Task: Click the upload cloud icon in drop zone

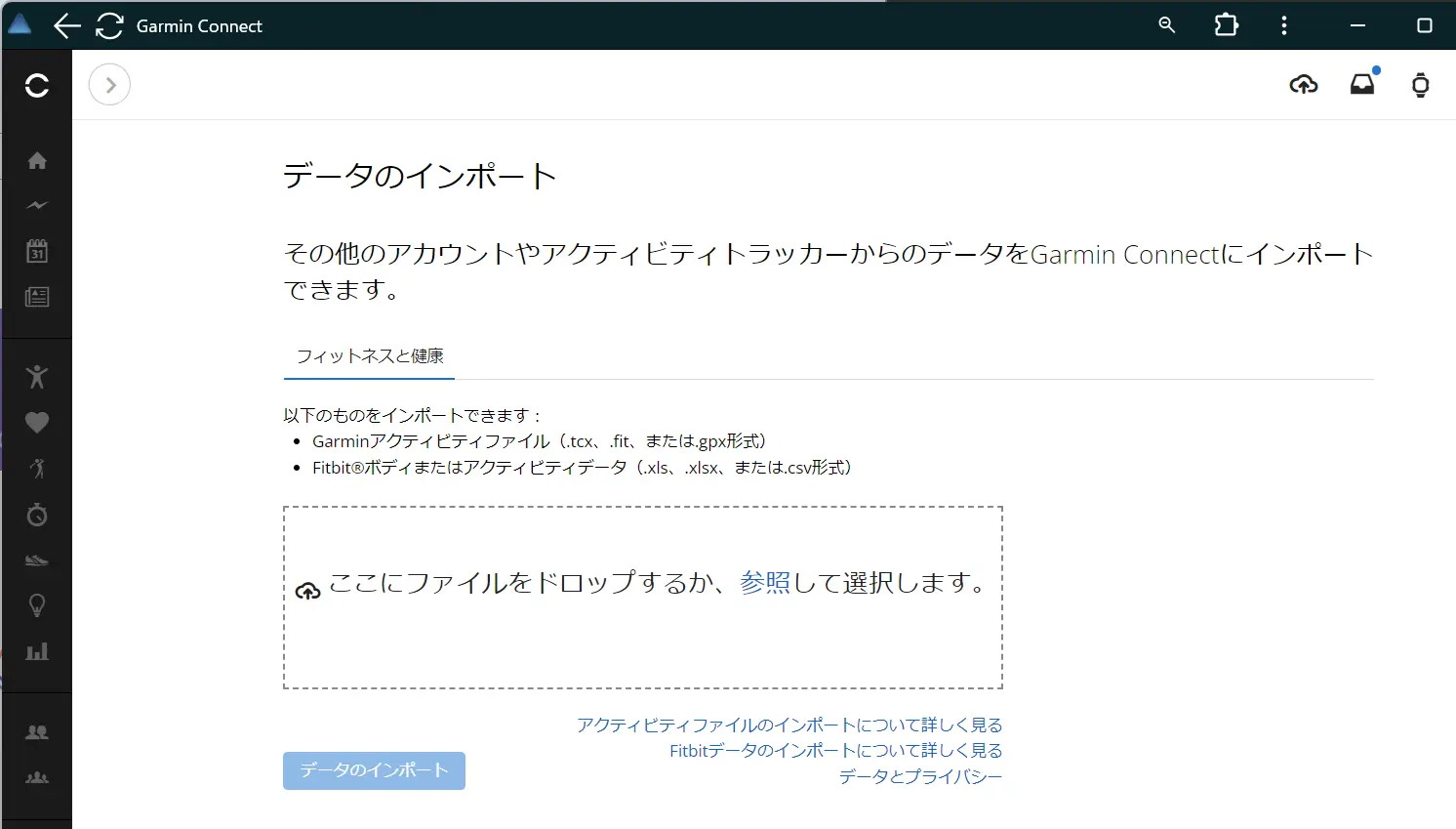Action: (307, 591)
